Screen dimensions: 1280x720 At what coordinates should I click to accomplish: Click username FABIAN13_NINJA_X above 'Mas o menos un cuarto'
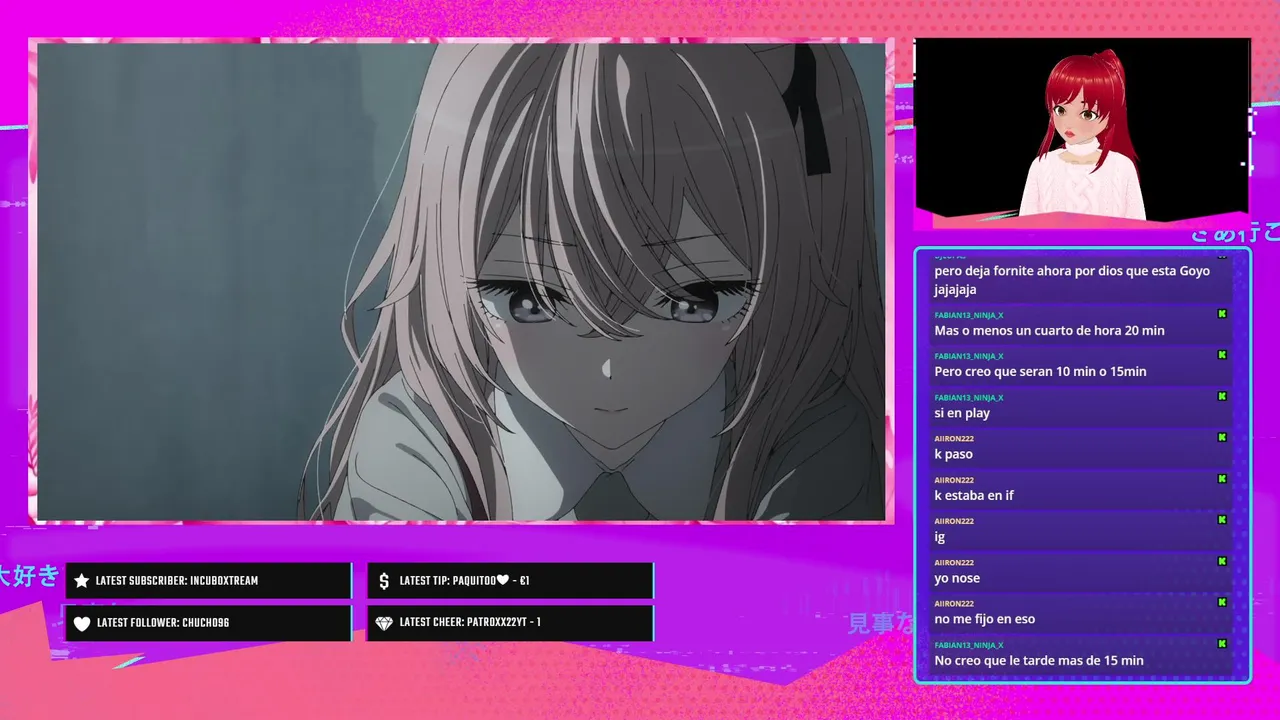pos(969,315)
